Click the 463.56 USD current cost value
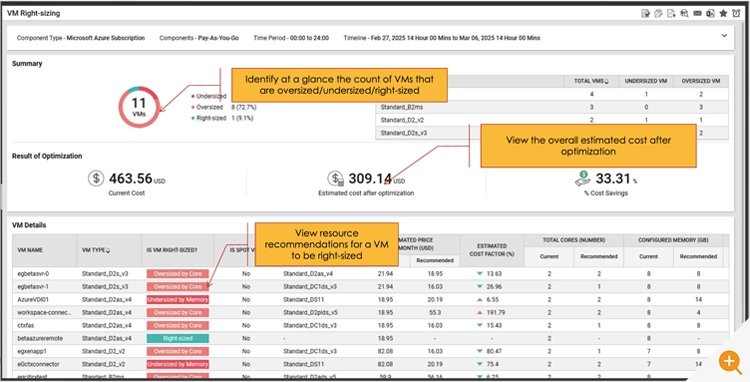 coord(137,178)
